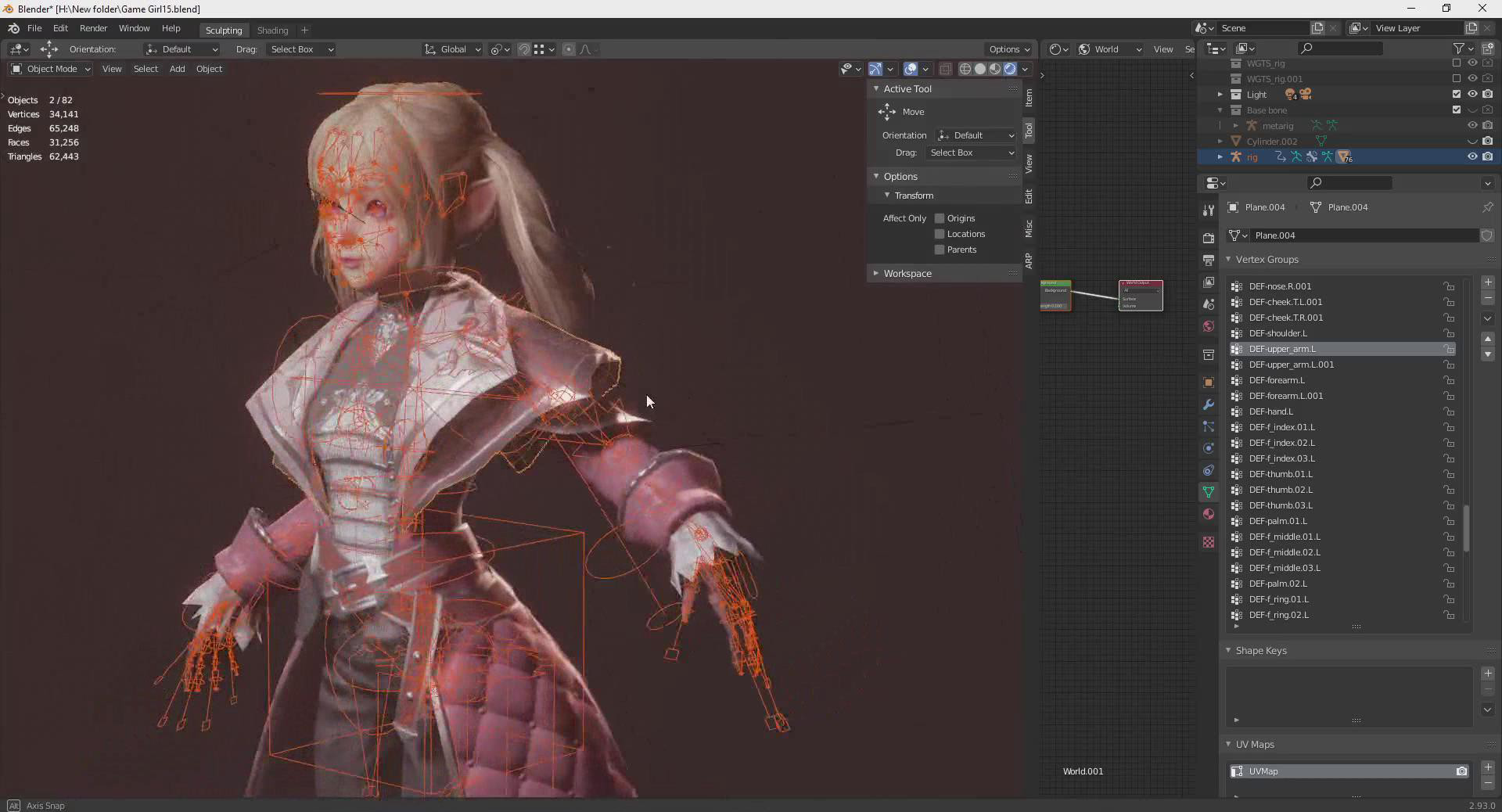Expand the Workspace panel

(907, 273)
